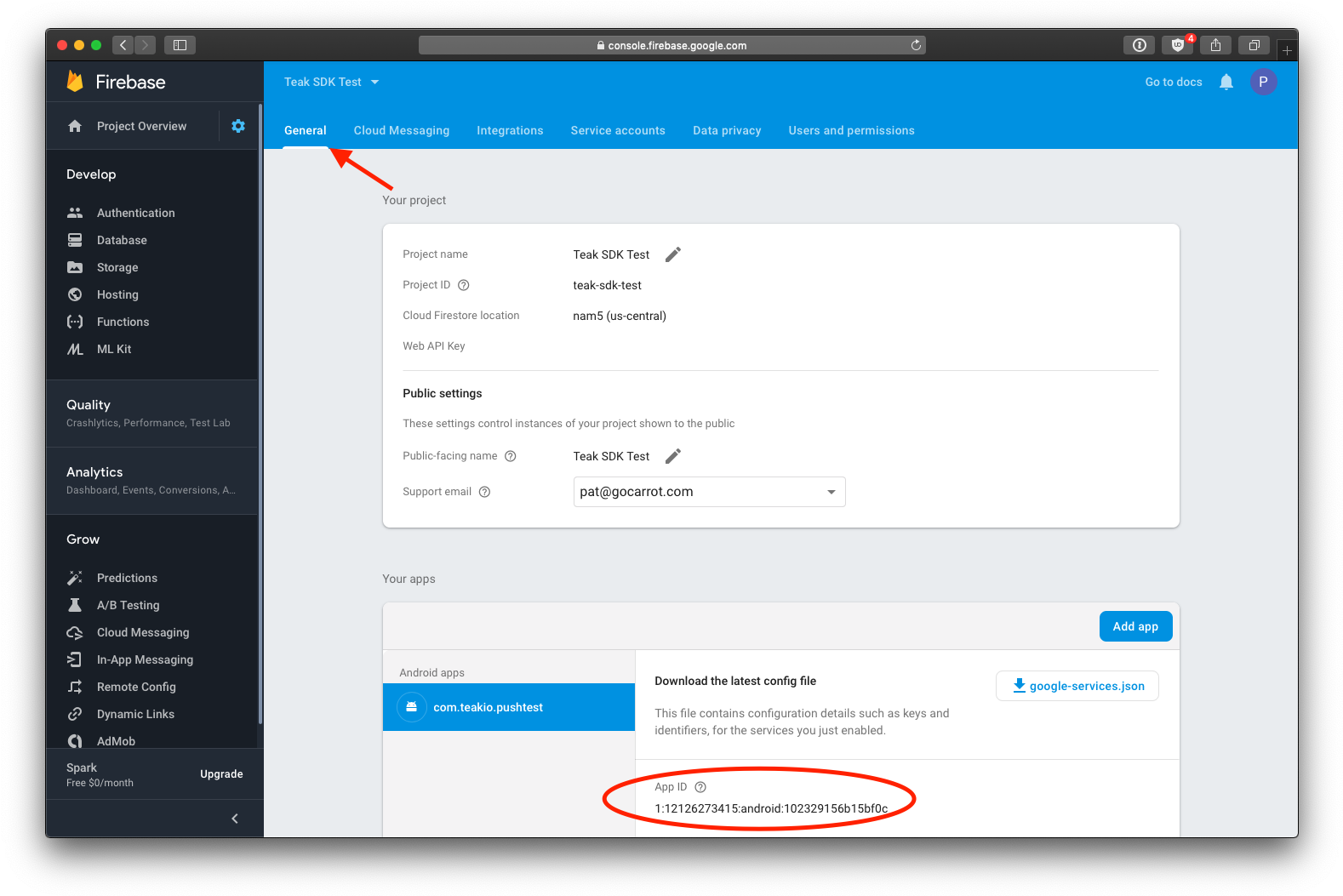Expand the Analytics section

(151, 480)
